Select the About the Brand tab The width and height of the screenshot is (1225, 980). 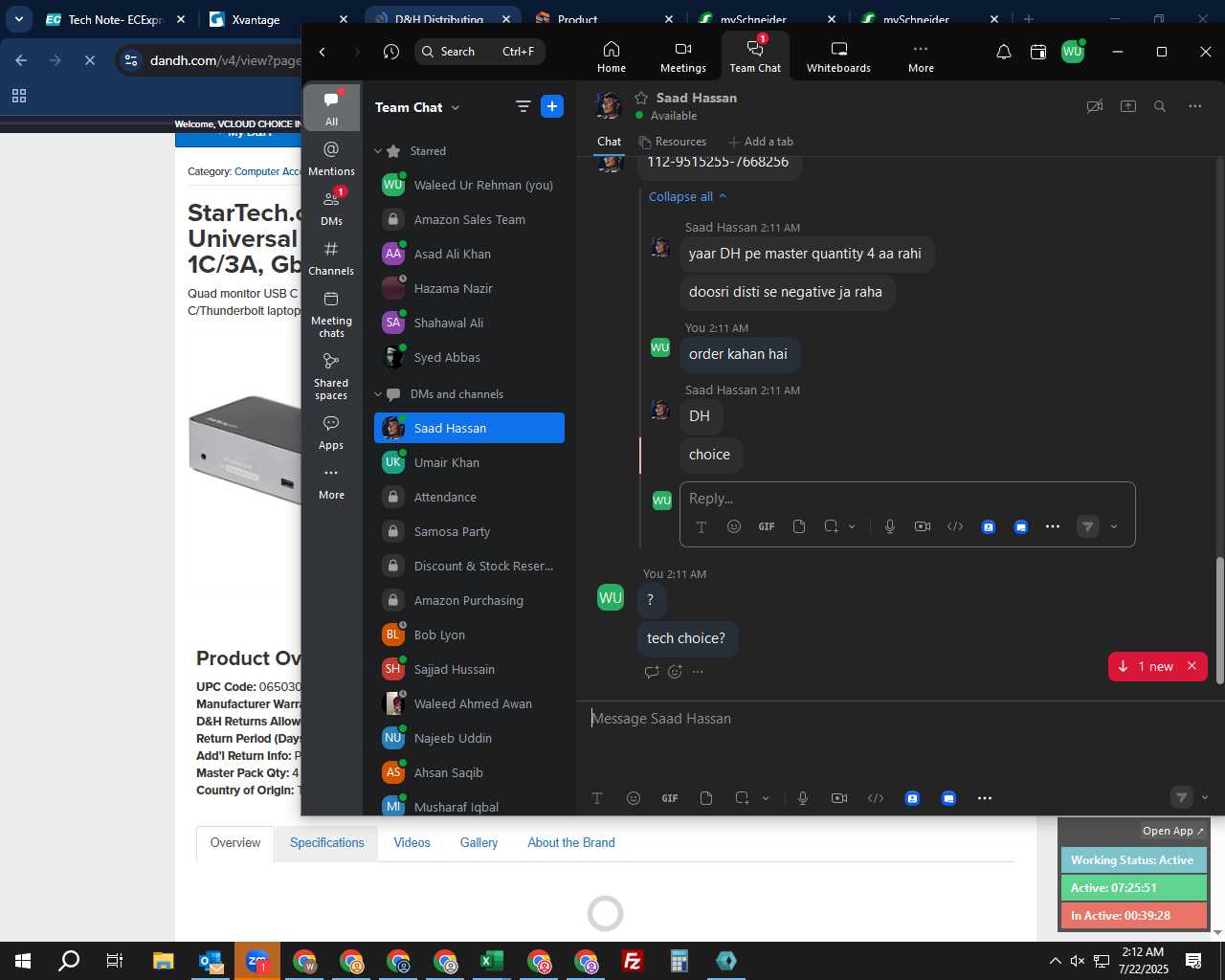point(571,843)
